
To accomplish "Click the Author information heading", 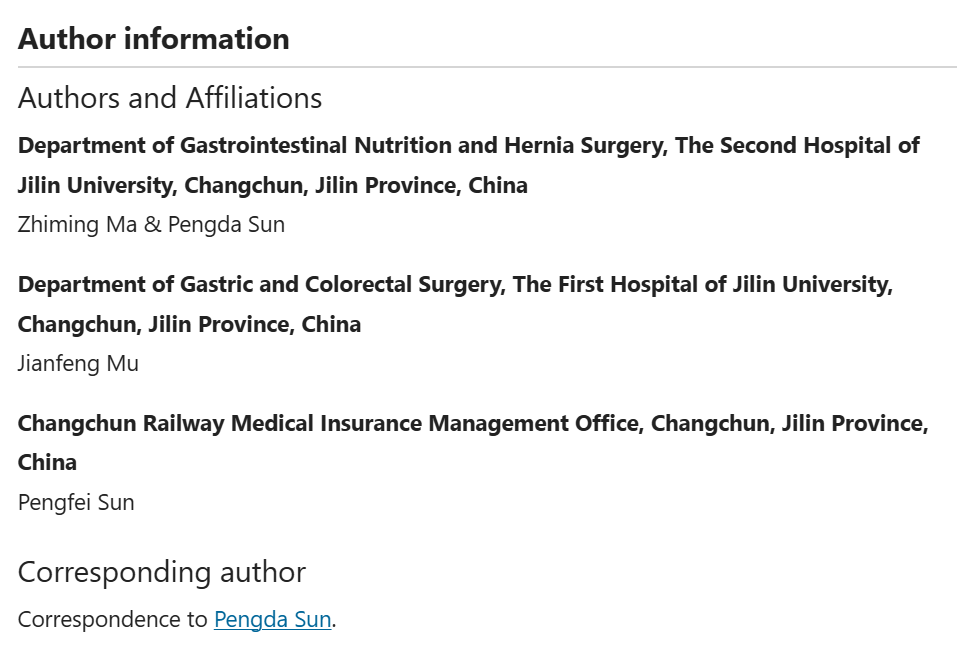I will pyautogui.click(x=154, y=39).
